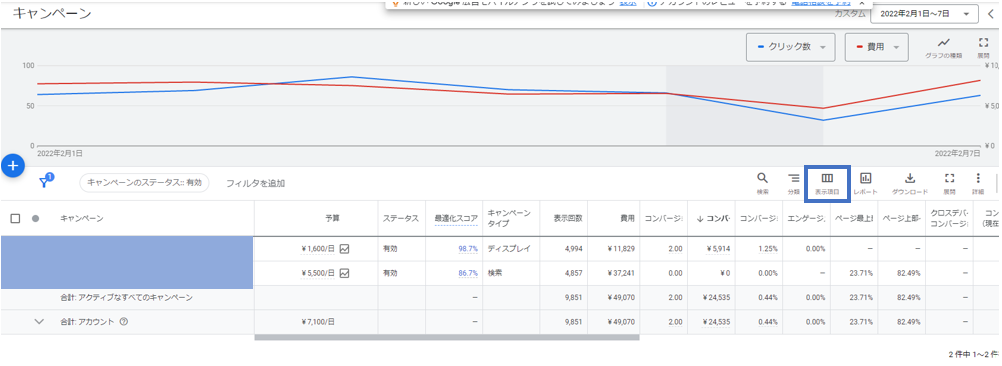Sort by ステータス column header
The image size is (1002, 366).
[401, 218]
